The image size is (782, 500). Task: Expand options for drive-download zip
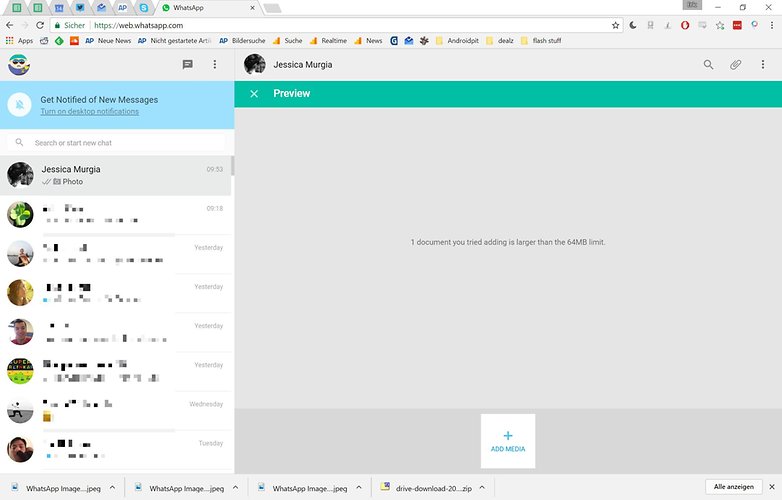coord(482,488)
